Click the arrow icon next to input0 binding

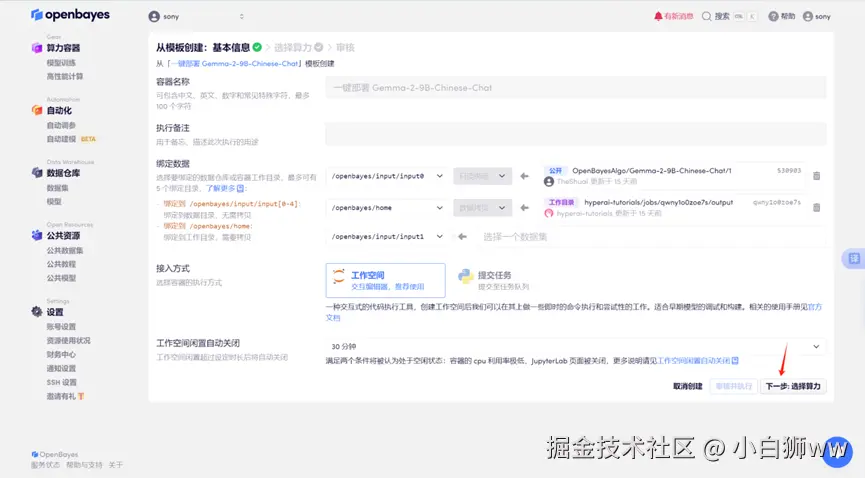[524, 176]
